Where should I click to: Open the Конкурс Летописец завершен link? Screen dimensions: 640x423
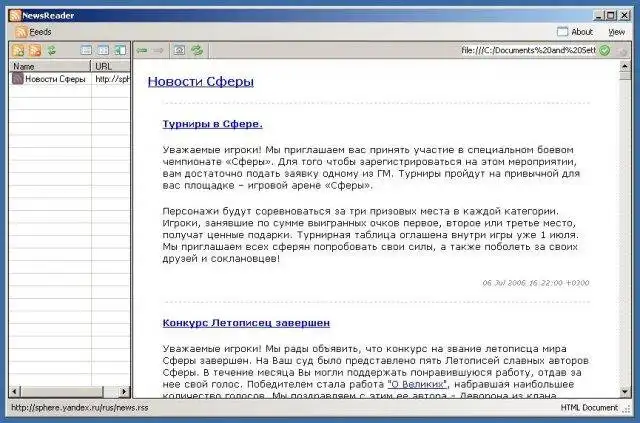pyautogui.click(x=246, y=323)
